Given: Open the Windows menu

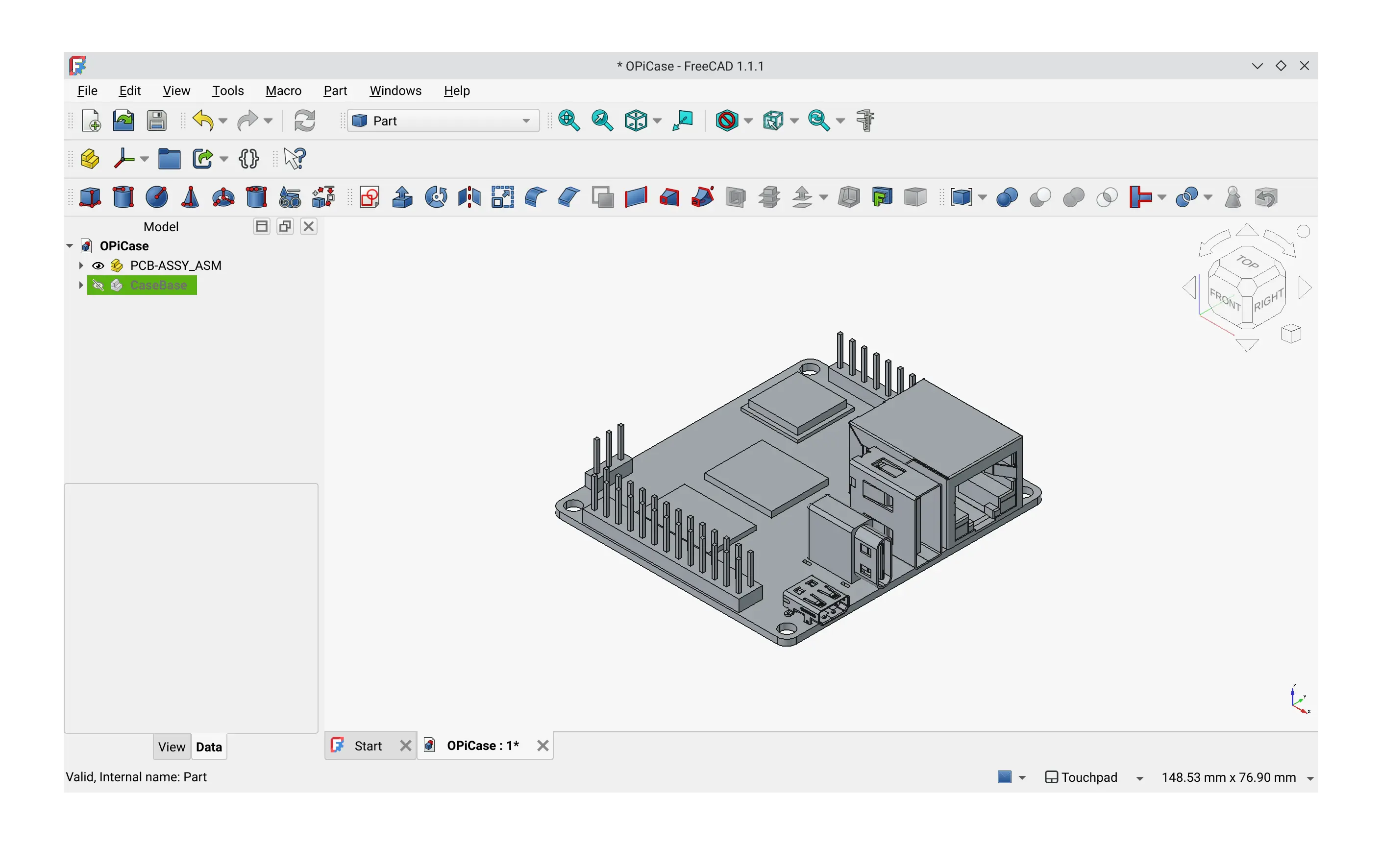Looking at the screenshot, I should tap(395, 91).
